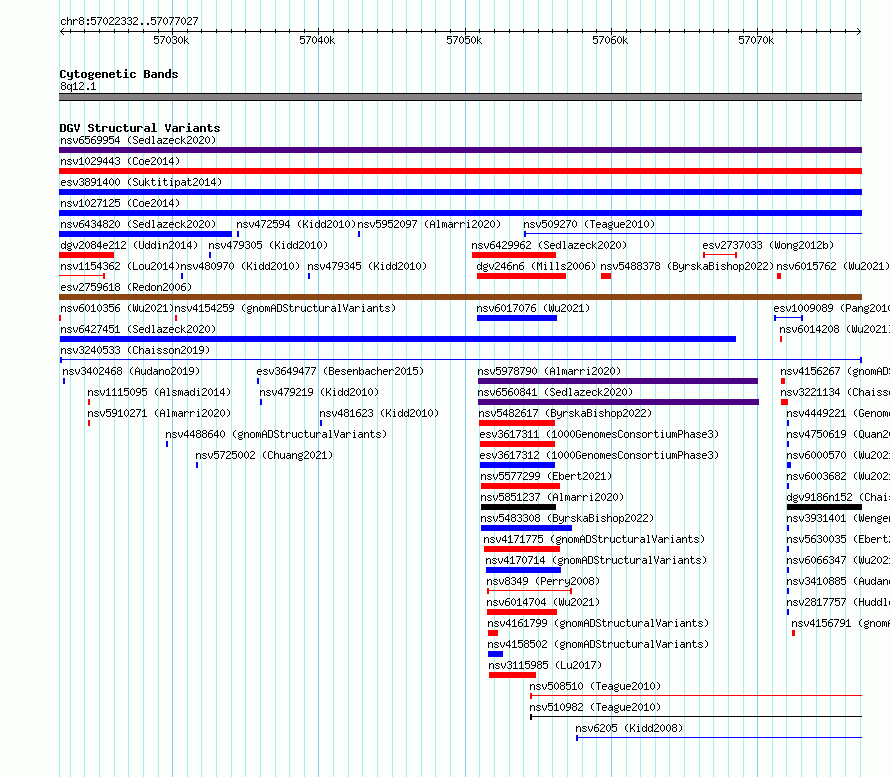
Task: Click nsv6014704 (Wu2021) label
Action: click(543, 602)
